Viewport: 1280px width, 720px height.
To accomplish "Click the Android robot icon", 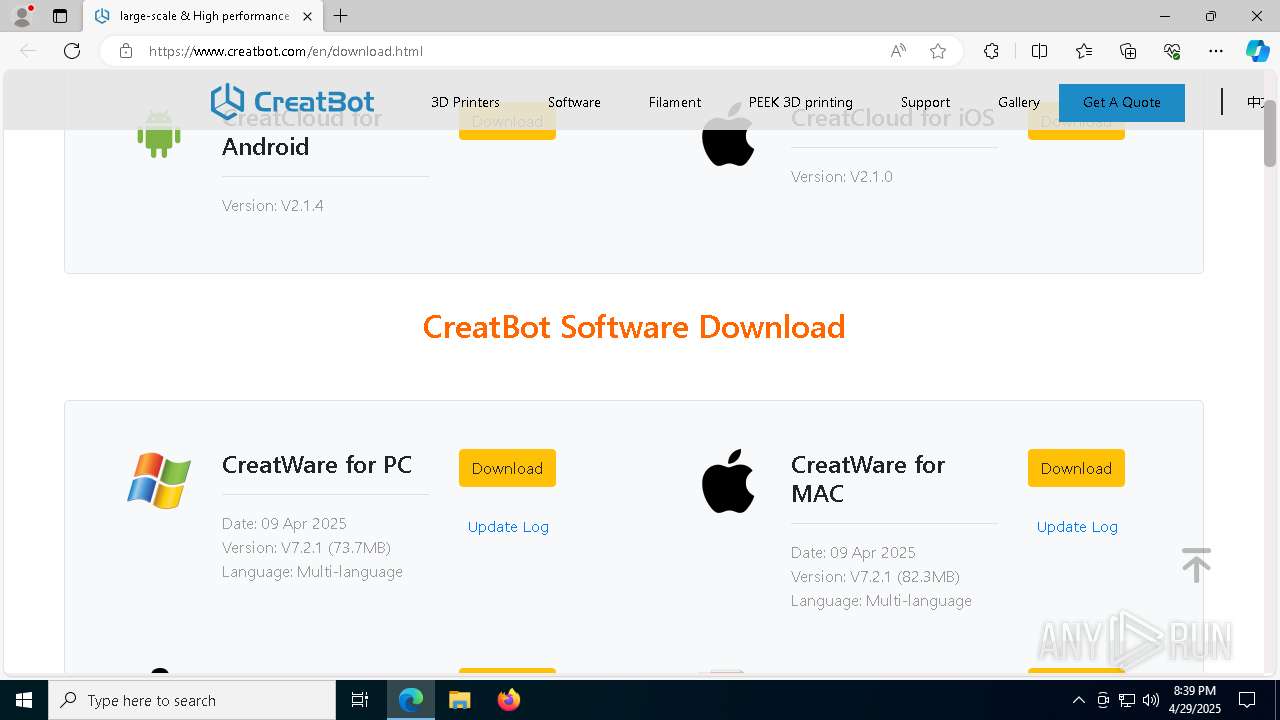I will click(x=159, y=134).
